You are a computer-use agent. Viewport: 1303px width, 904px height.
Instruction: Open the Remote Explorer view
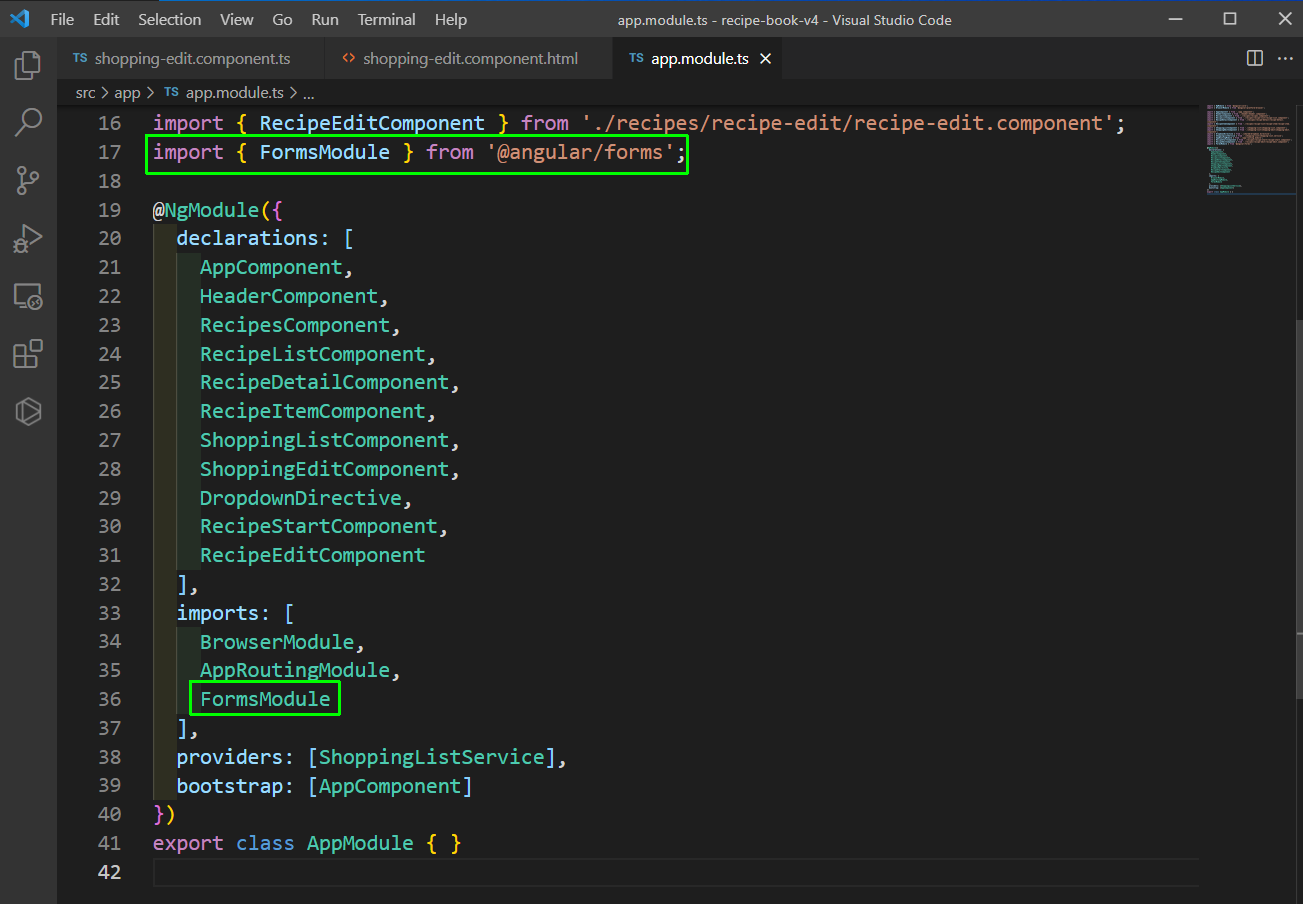pyautogui.click(x=28, y=296)
